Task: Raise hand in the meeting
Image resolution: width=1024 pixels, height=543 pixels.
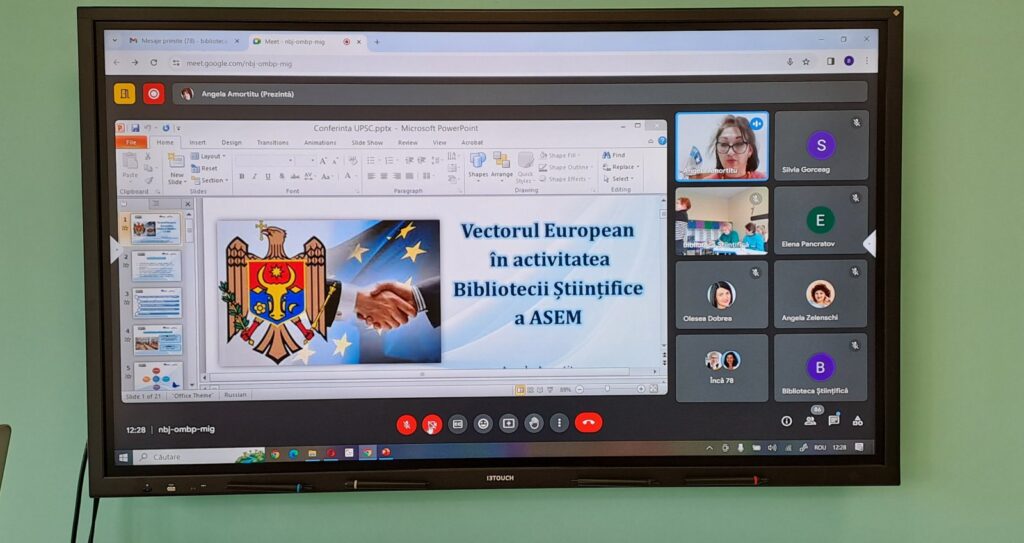Action: [x=534, y=424]
